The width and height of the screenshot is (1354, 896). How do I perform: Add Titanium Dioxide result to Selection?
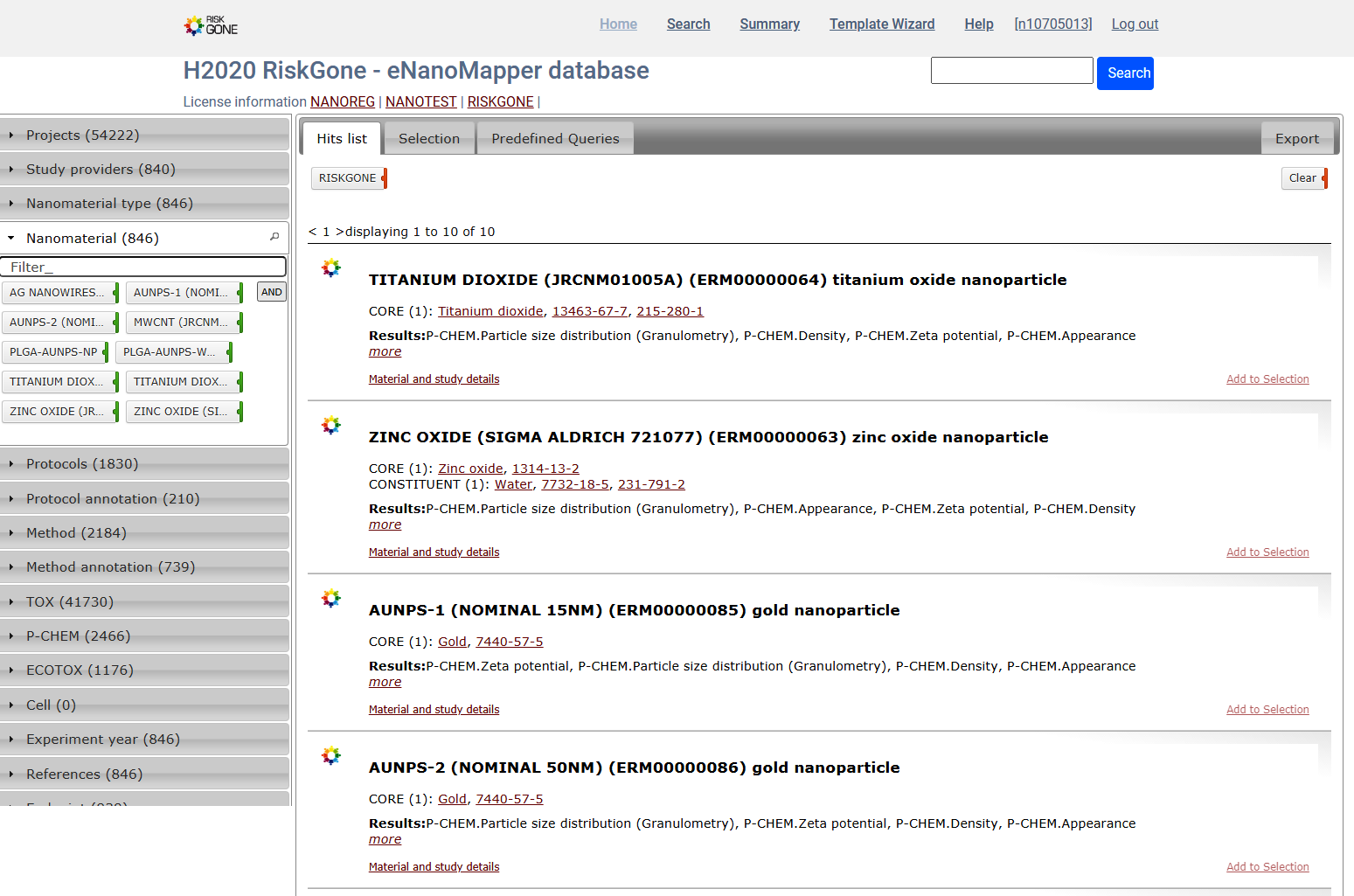click(x=1267, y=379)
